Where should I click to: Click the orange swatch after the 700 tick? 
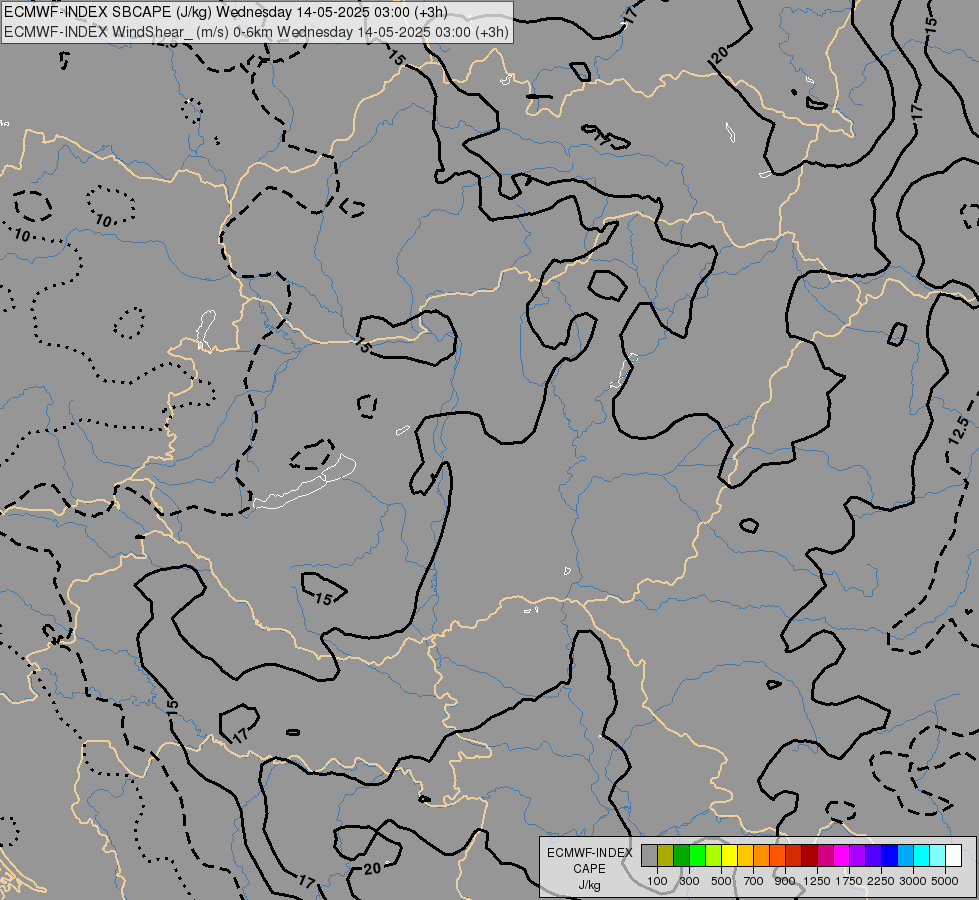(x=761, y=856)
